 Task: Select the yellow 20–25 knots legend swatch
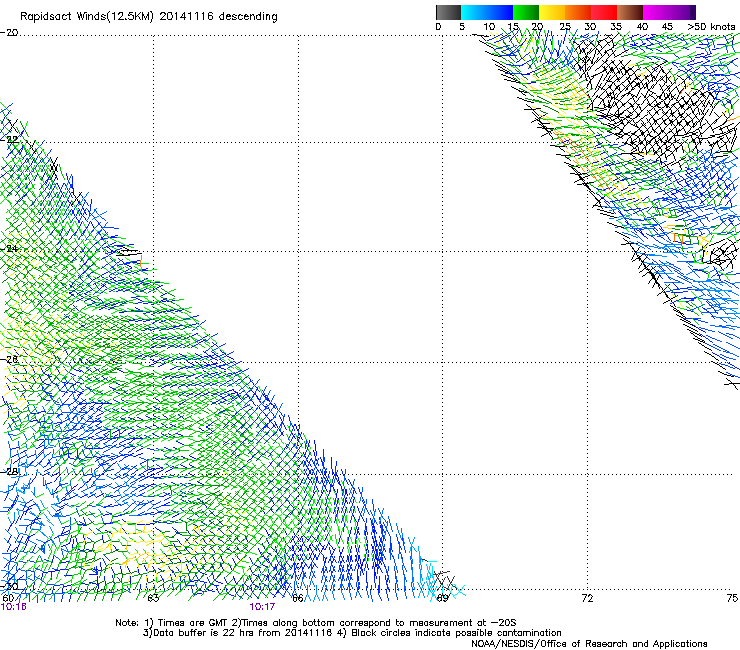tap(552, 12)
